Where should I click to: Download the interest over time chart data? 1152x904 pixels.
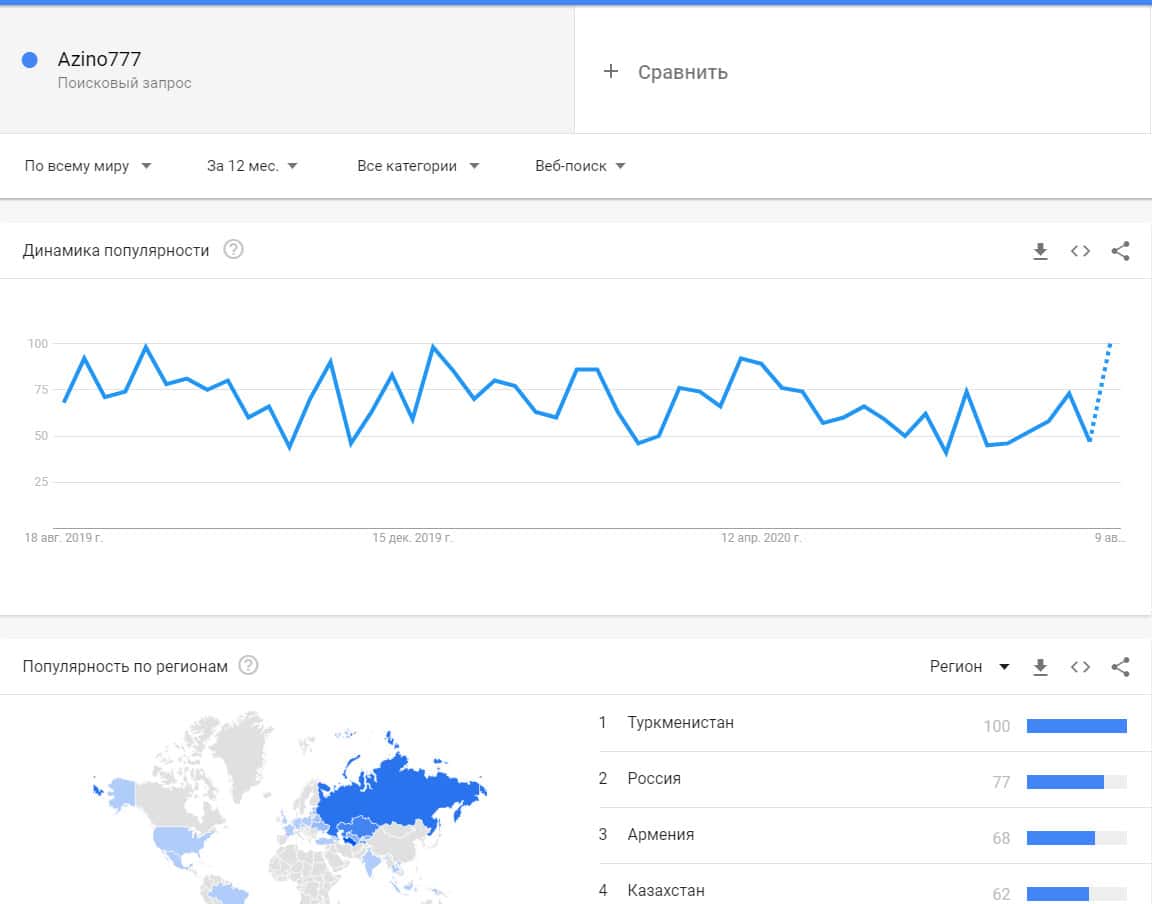pos(1040,251)
